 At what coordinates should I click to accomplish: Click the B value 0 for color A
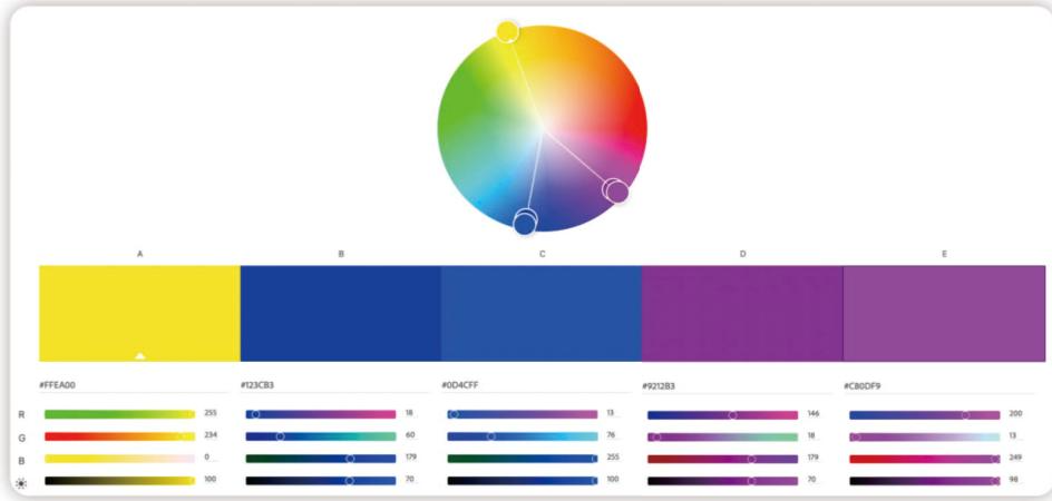pyautogui.click(x=207, y=457)
